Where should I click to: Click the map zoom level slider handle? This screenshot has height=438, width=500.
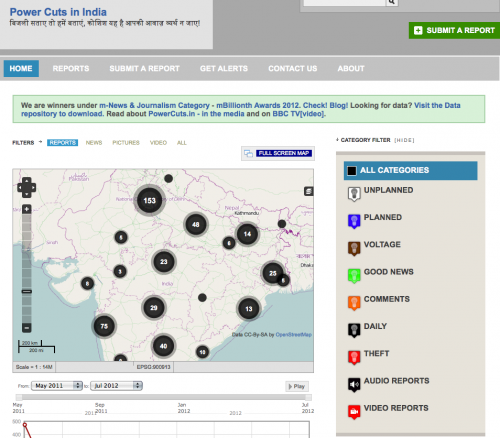[x=27, y=291]
